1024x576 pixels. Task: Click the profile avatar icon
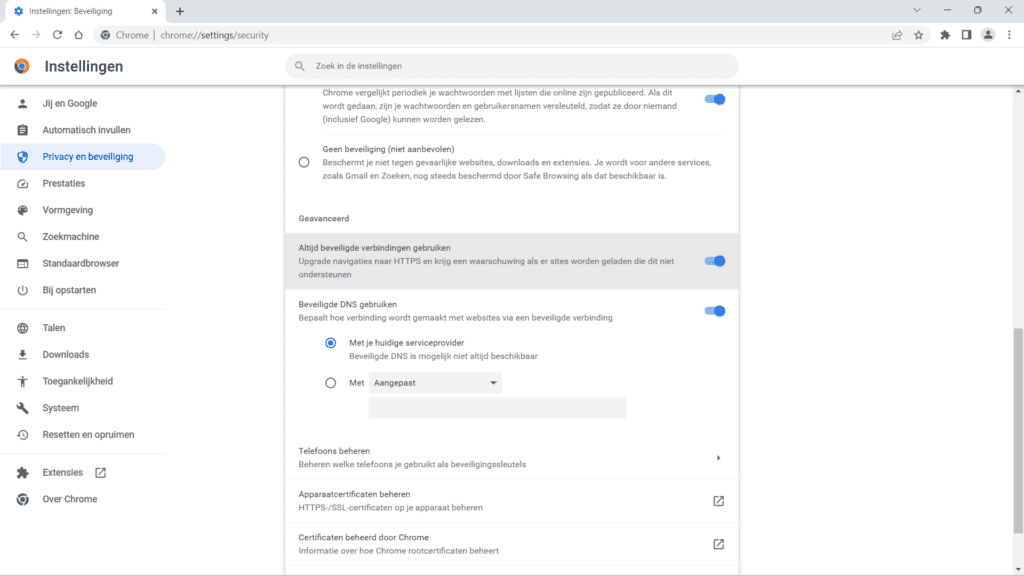(x=988, y=35)
